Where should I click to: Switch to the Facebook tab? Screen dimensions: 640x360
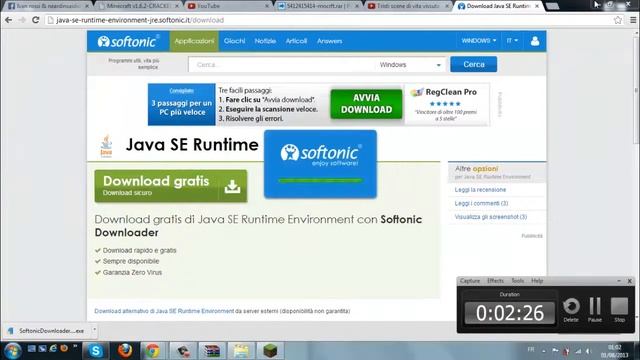(x=47, y=6)
